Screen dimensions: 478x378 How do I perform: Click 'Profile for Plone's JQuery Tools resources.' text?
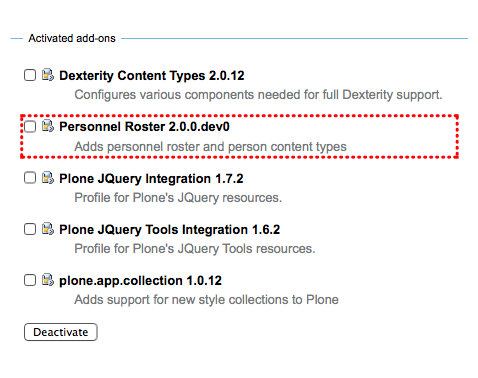[x=195, y=249]
